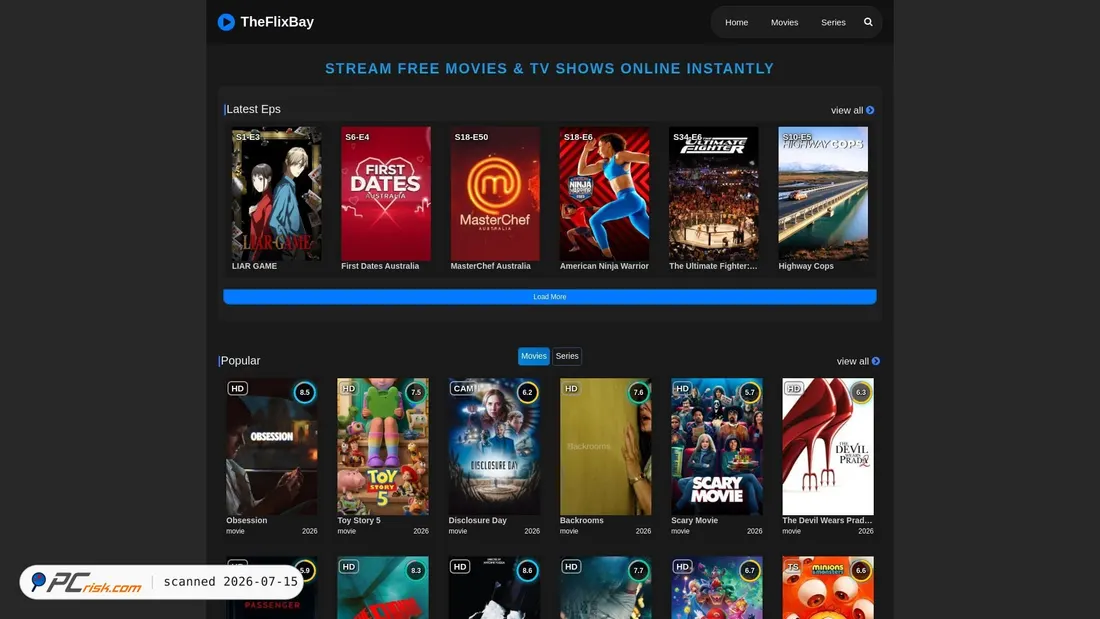The width and height of the screenshot is (1100, 619).
Task: Click the 8.3 rating badge in bottom row
Action: pyautogui.click(x=416, y=571)
